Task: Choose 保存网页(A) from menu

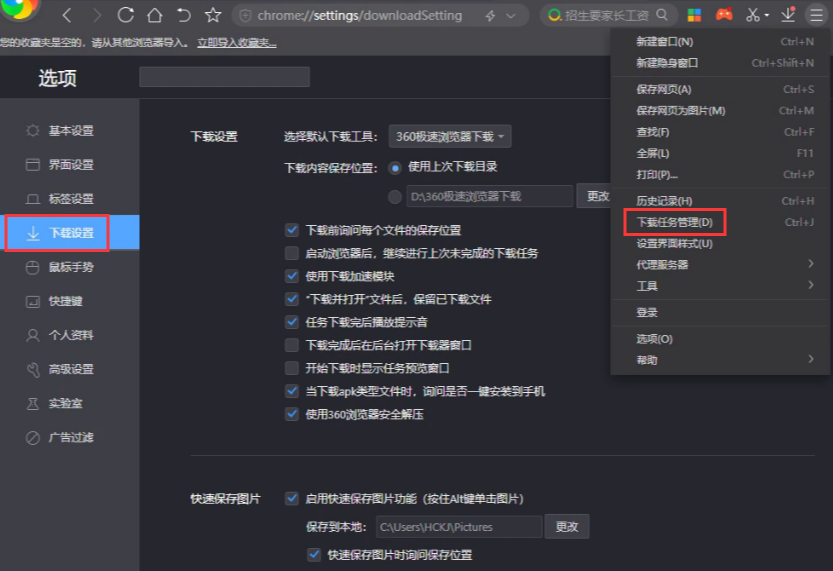Action: pyautogui.click(x=720, y=89)
